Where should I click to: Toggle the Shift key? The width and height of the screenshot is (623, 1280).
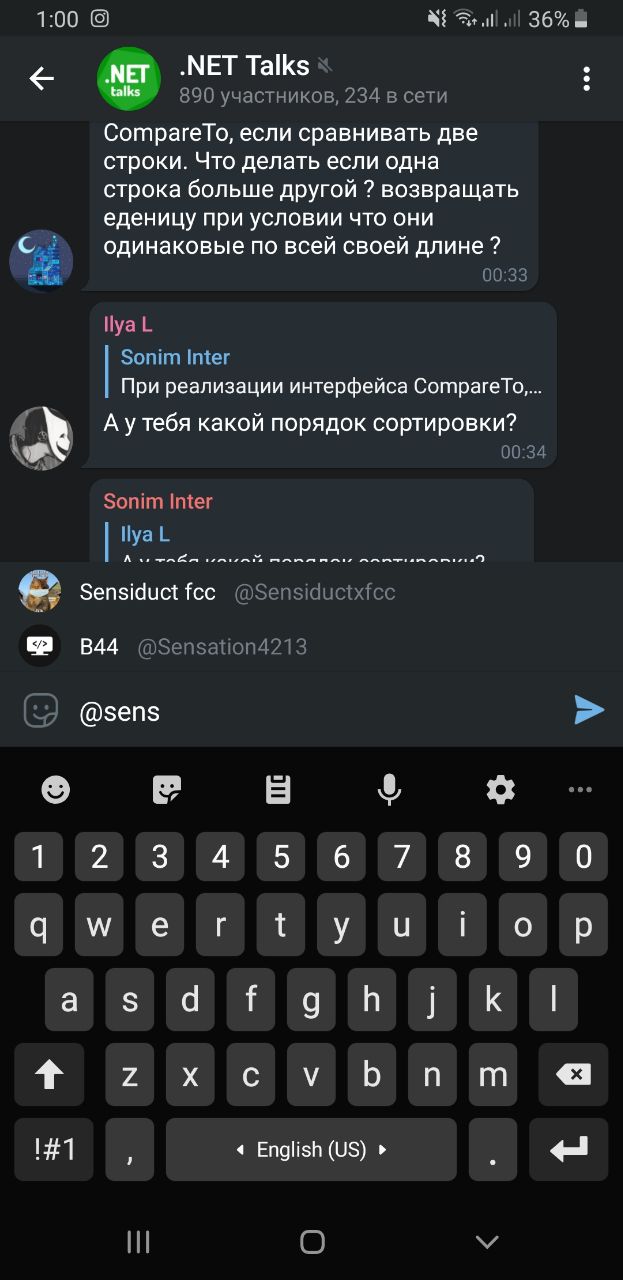click(x=49, y=1075)
